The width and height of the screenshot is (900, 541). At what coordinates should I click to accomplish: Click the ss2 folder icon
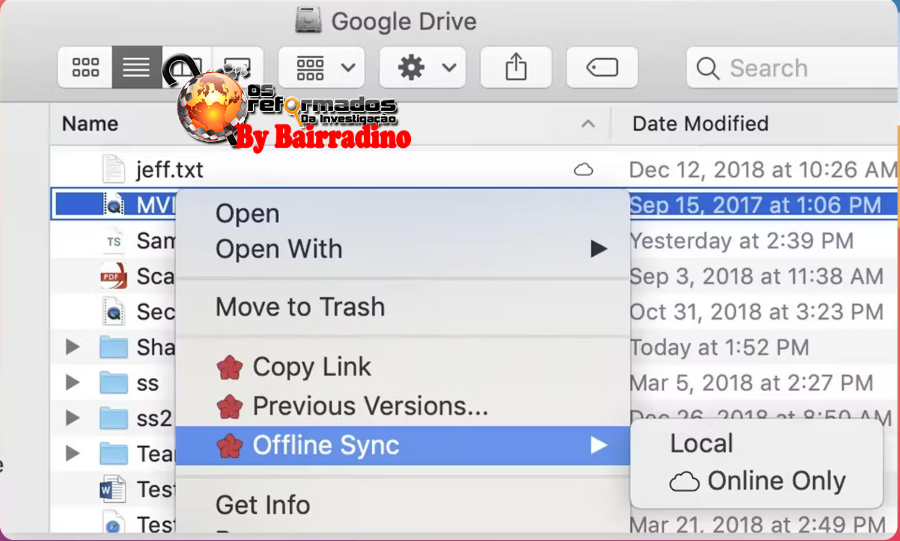[113, 418]
